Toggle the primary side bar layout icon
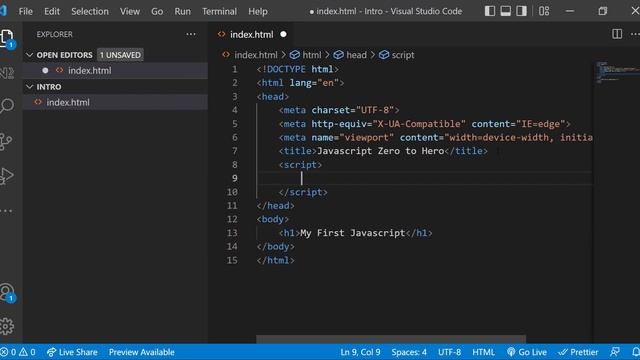640x360 pixels. [x=490, y=11]
